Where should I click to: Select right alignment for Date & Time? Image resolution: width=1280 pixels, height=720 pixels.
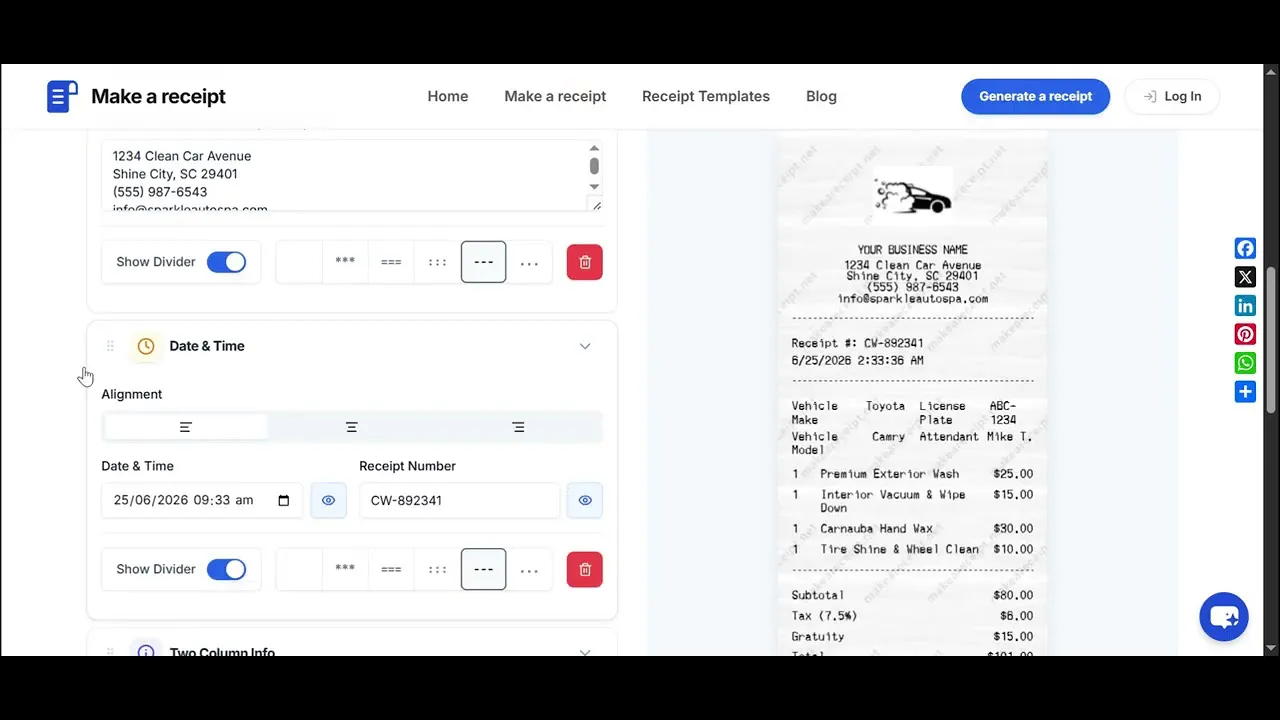(x=517, y=427)
